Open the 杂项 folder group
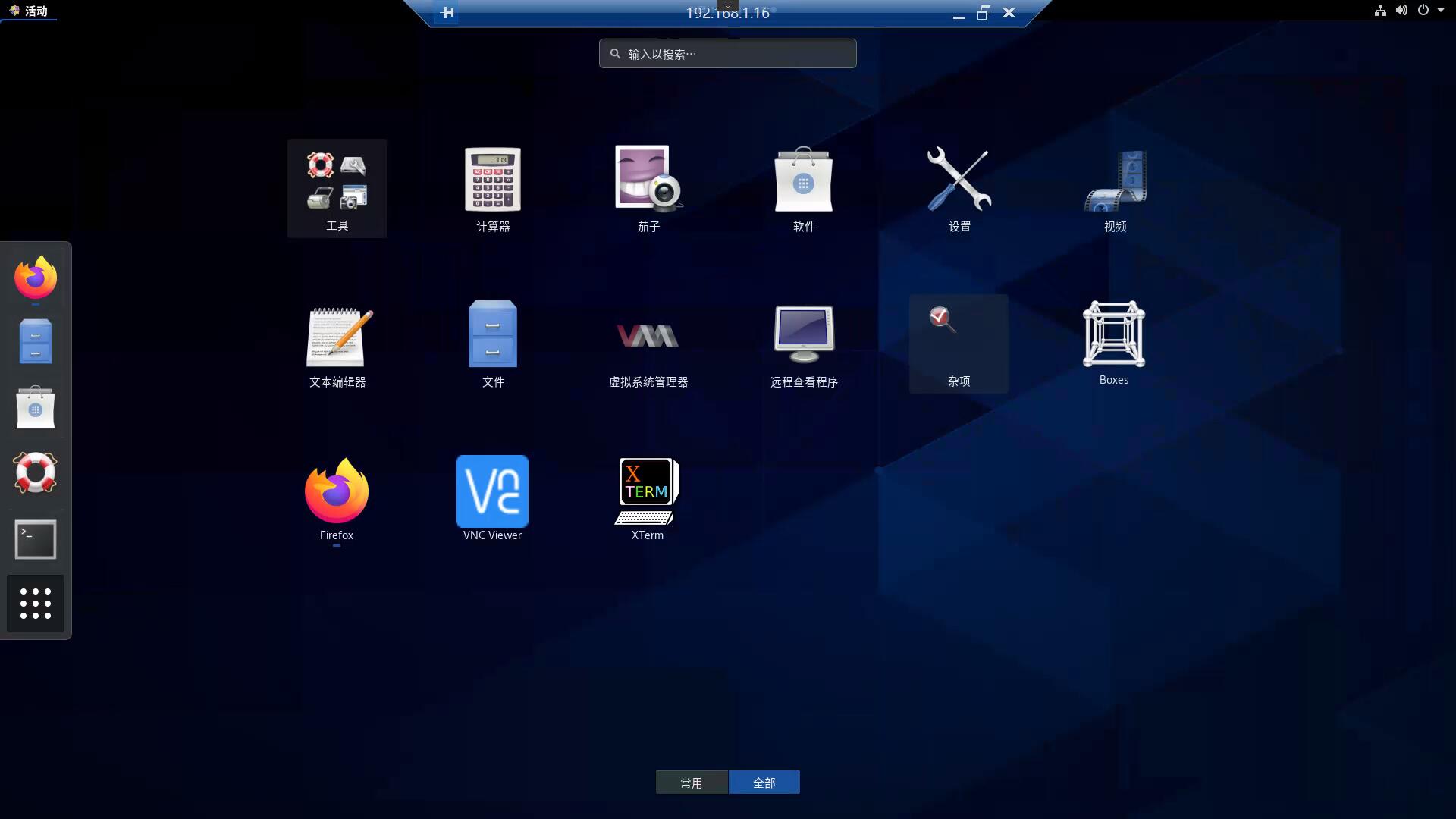This screenshot has width=1456, height=819. point(958,344)
